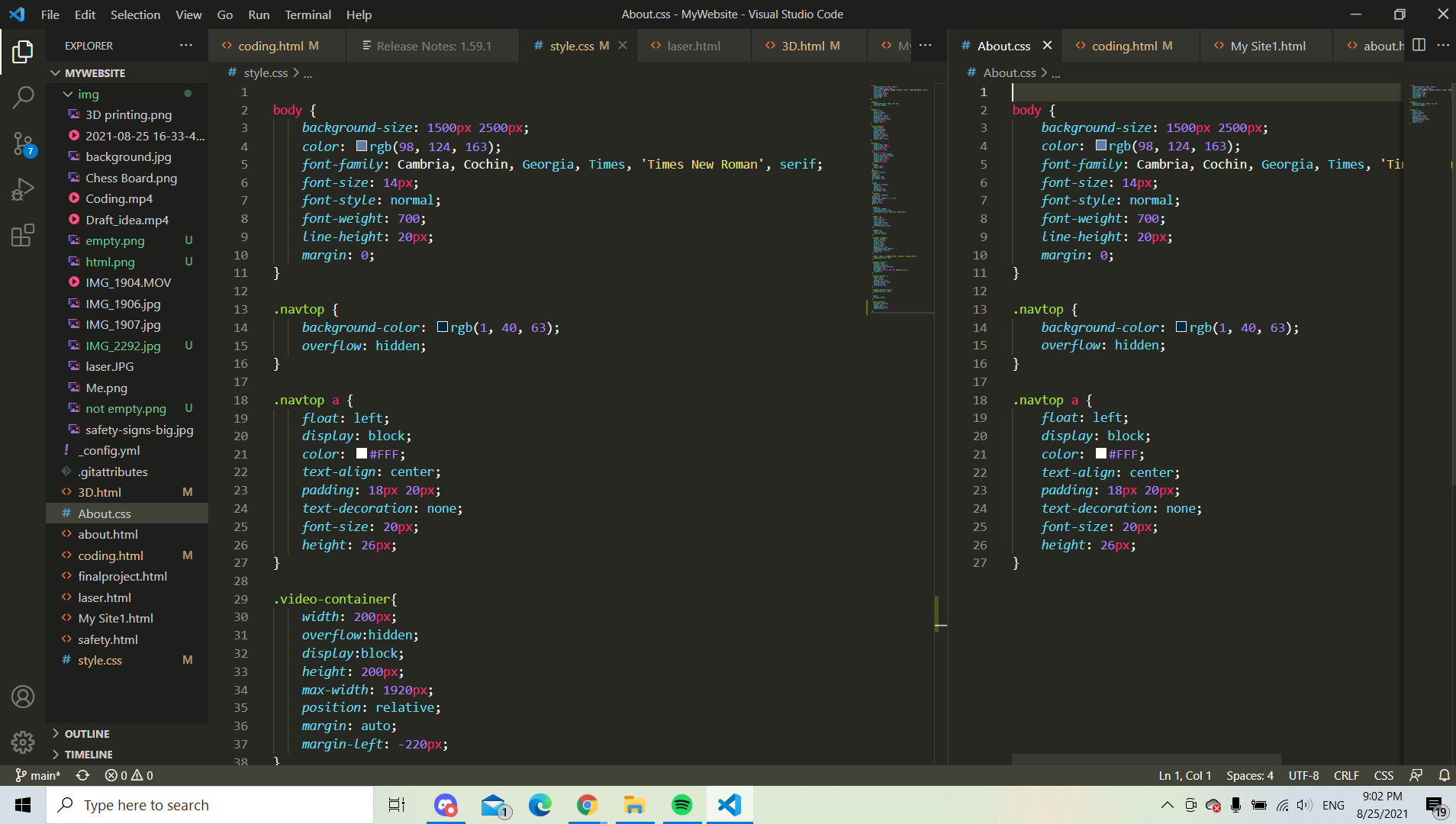
Task: Open finalproject.html in the explorer
Action: click(127, 576)
